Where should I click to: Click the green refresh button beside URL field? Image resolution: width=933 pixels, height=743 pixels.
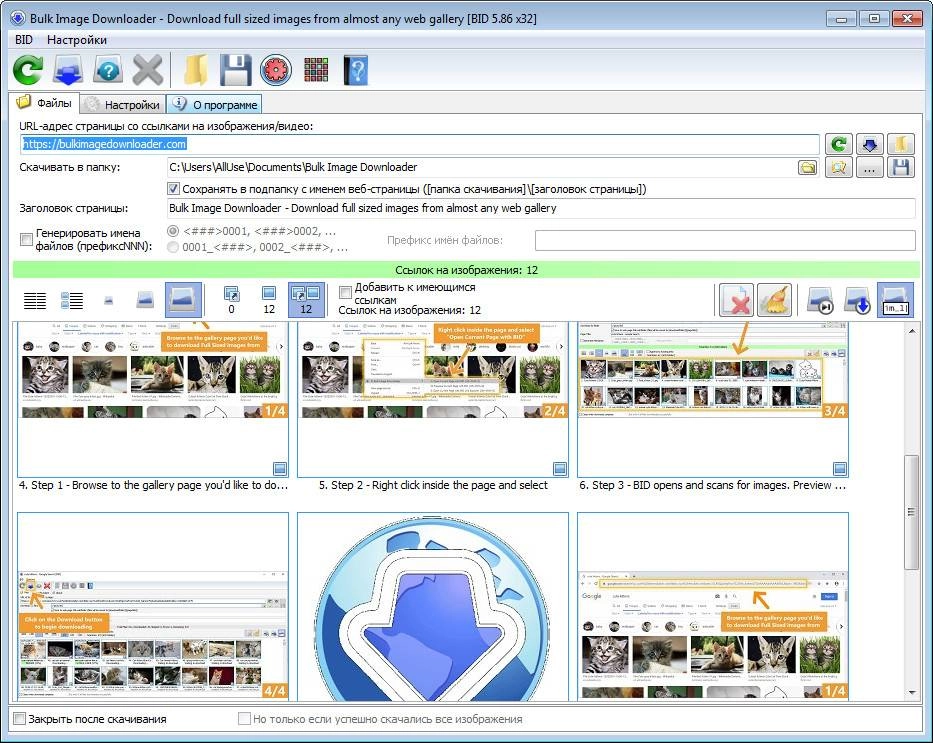[x=838, y=144]
